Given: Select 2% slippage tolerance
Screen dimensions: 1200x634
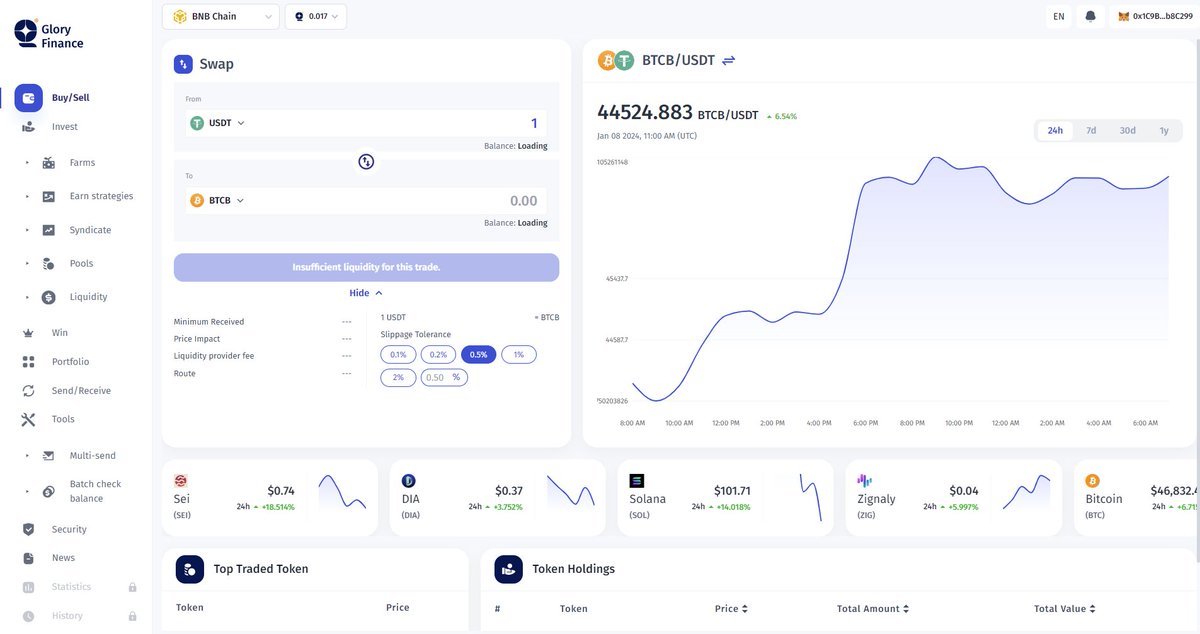Looking at the screenshot, I should pos(398,377).
